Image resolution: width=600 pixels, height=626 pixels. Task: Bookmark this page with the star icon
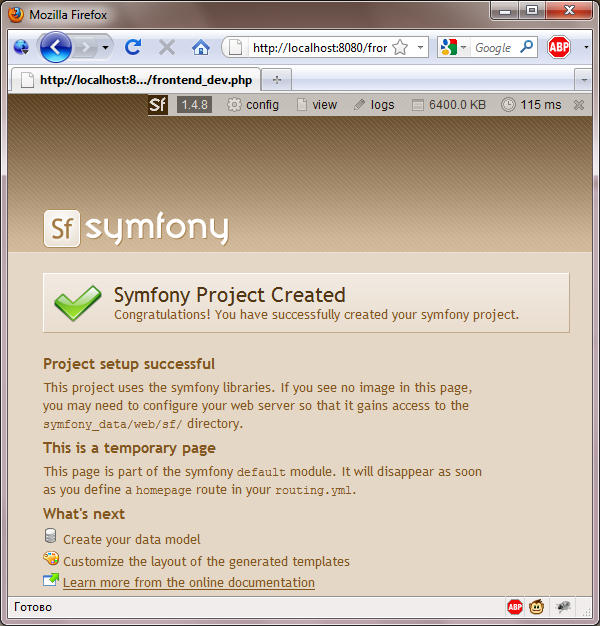click(400, 48)
